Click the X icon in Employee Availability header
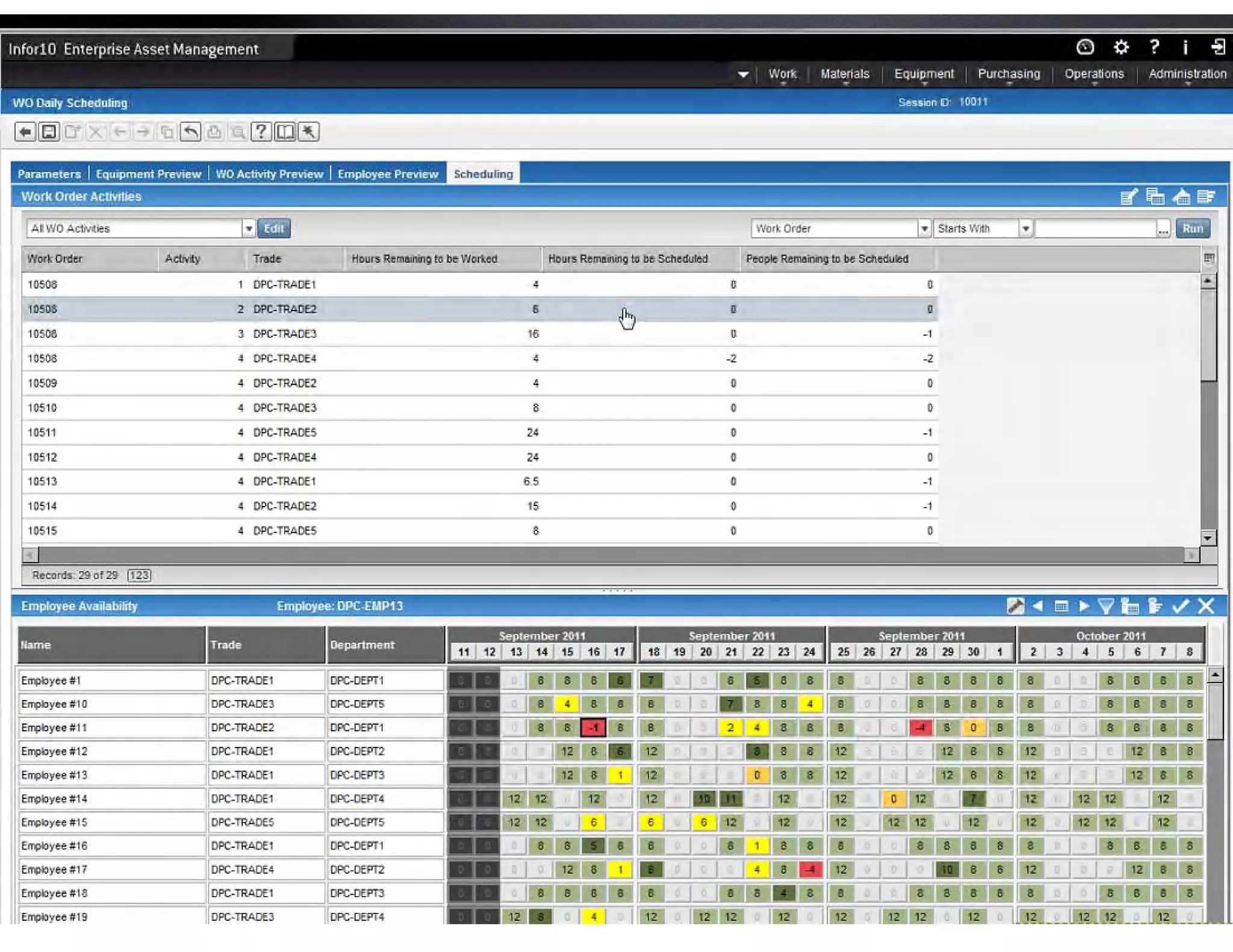The width and height of the screenshot is (1233, 952). (1206, 606)
